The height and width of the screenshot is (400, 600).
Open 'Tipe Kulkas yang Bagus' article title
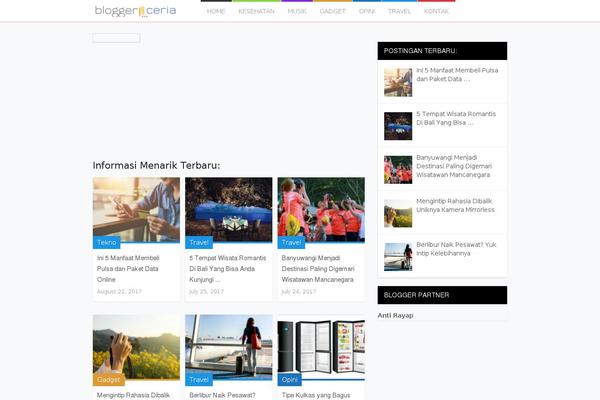tap(316, 395)
